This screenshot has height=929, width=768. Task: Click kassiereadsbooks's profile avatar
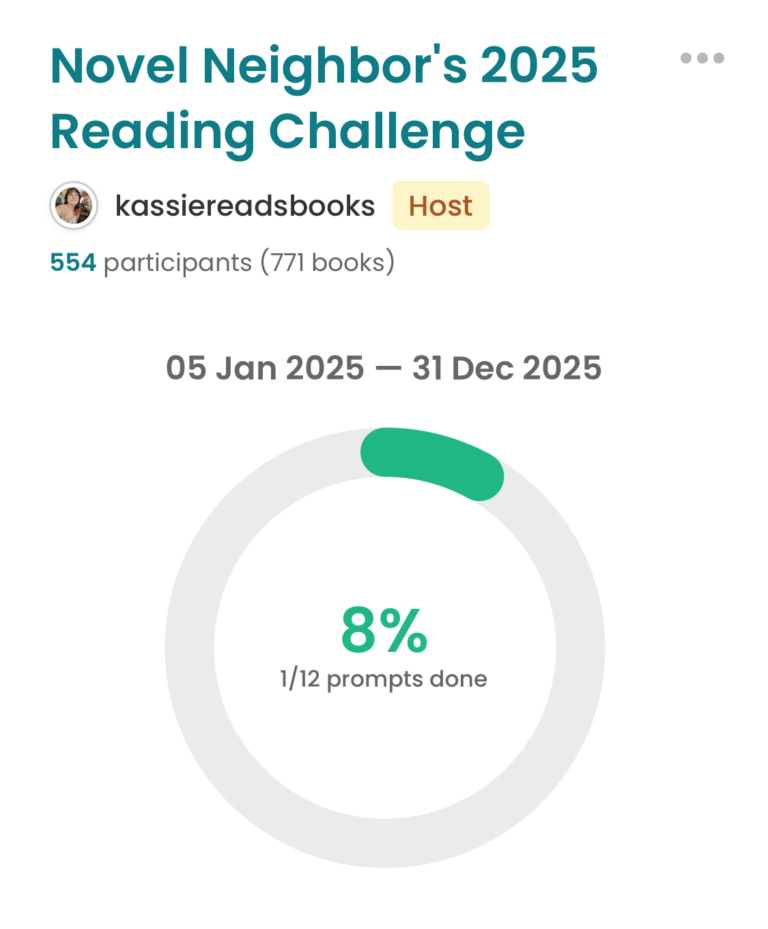pyautogui.click(x=74, y=206)
